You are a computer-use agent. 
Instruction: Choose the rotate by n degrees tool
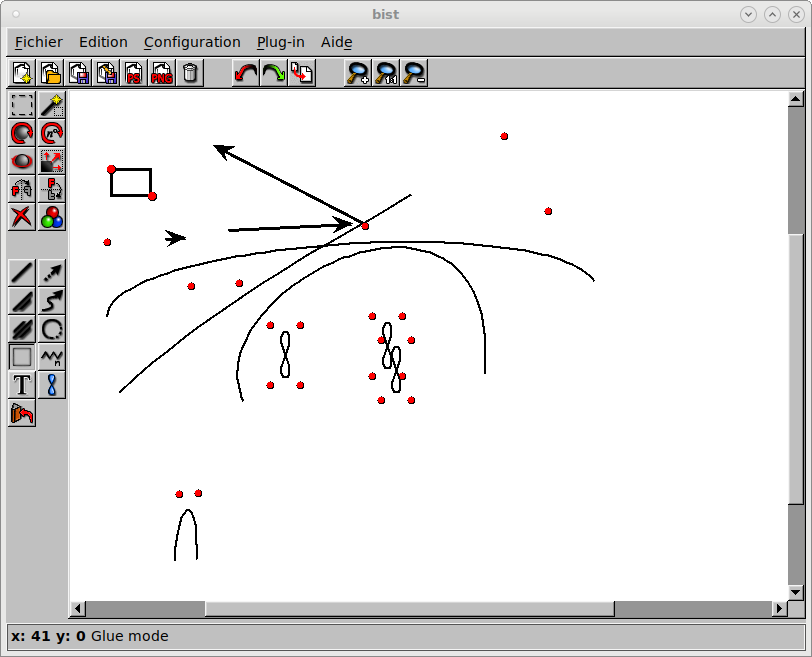(x=52, y=133)
